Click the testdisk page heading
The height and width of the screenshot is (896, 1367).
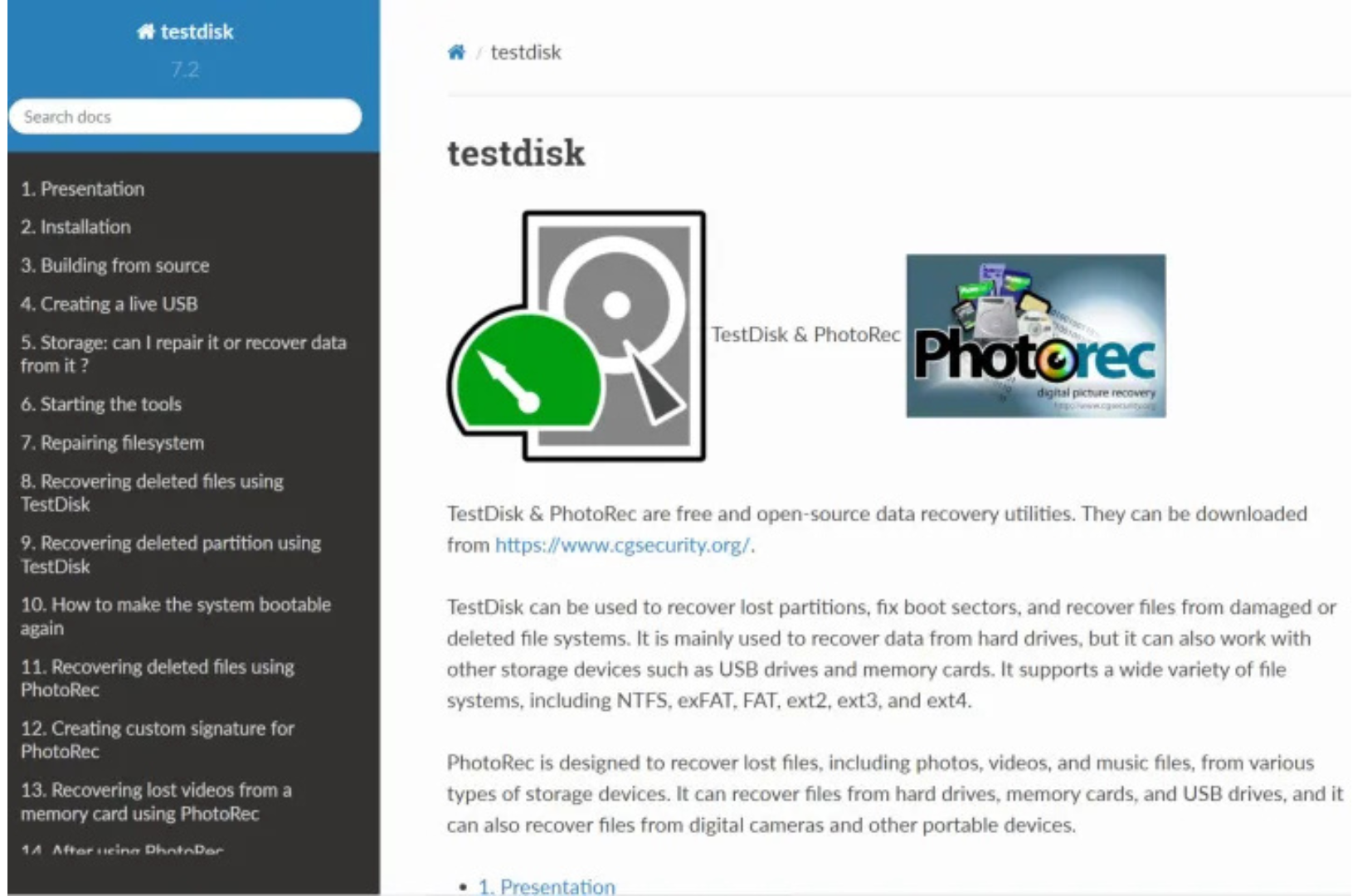[516, 153]
